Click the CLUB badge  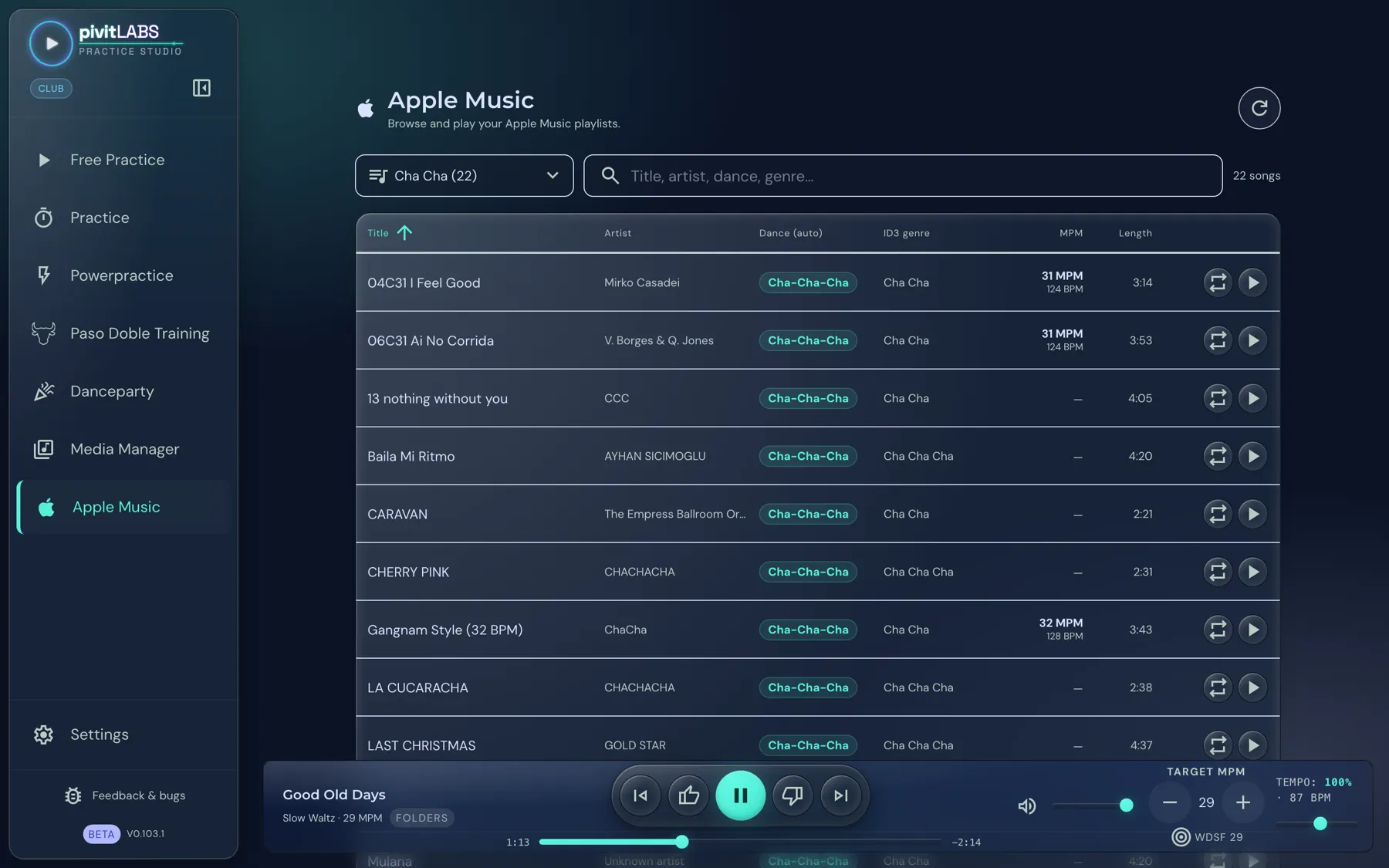pyautogui.click(x=51, y=88)
